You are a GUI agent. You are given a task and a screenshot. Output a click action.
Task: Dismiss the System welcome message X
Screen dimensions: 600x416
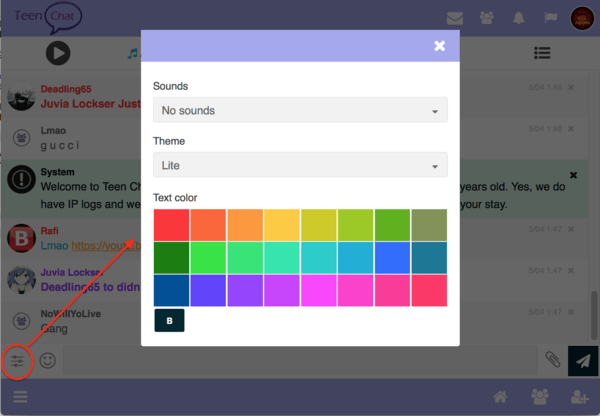pyautogui.click(x=573, y=175)
